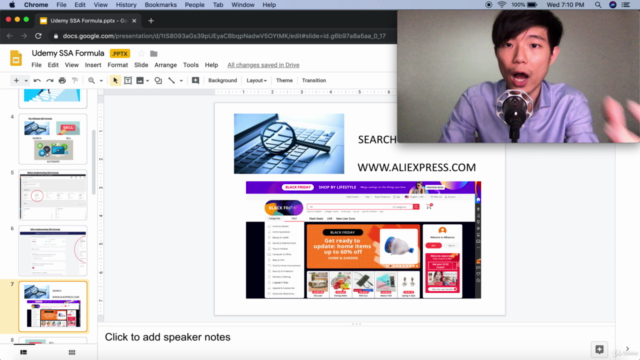Open the File menu in Slides
640x360 pixels.
[36, 65]
